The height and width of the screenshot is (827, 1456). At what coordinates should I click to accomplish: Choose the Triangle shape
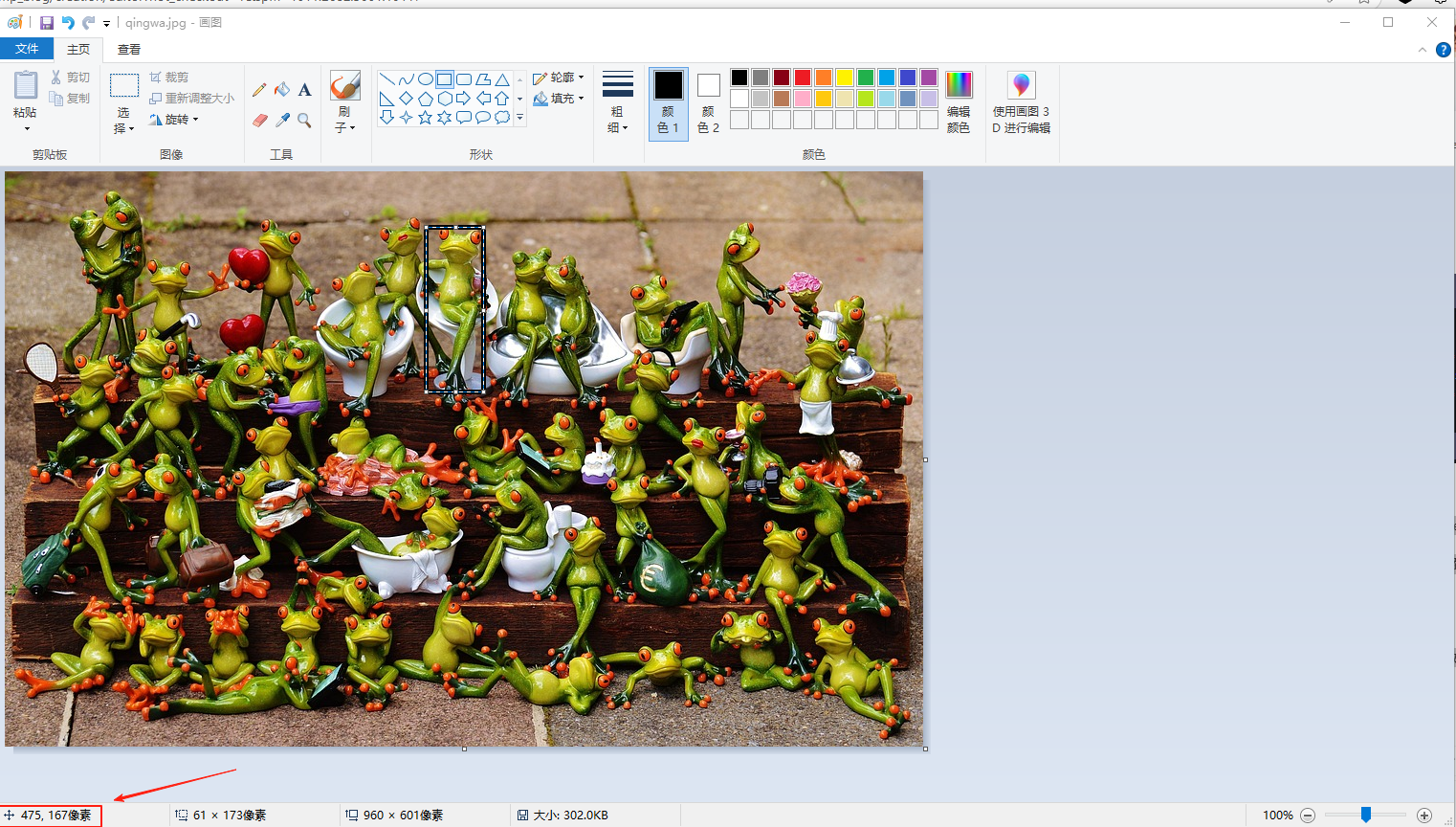[x=502, y=79]
